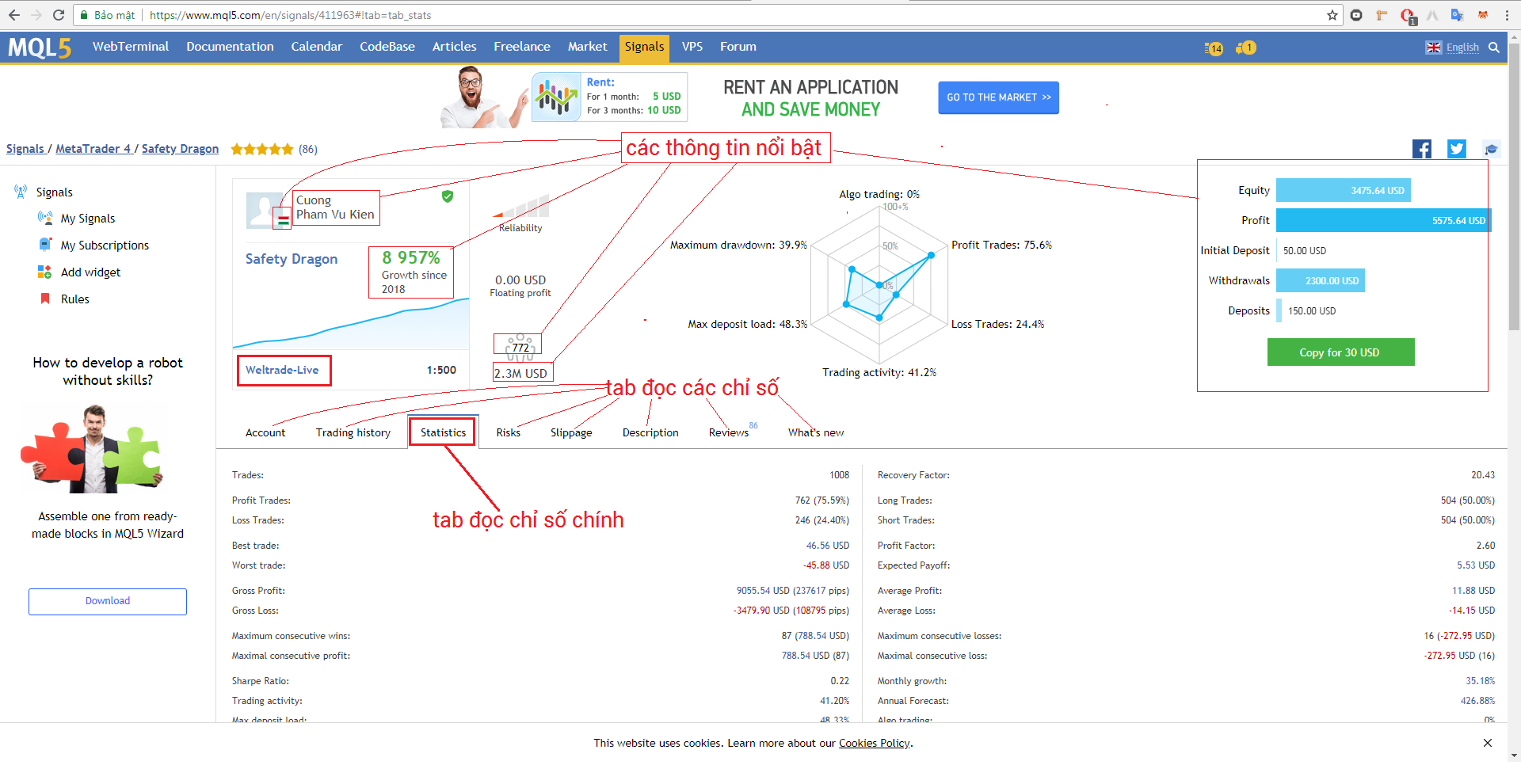Open VPS in the top menu

click(x=692, y=47)
